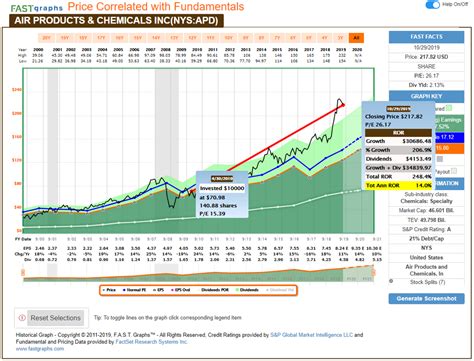Click the 'Price Correlated with Fundamentals' heading

pyautogui.click(x=156, y=6)
